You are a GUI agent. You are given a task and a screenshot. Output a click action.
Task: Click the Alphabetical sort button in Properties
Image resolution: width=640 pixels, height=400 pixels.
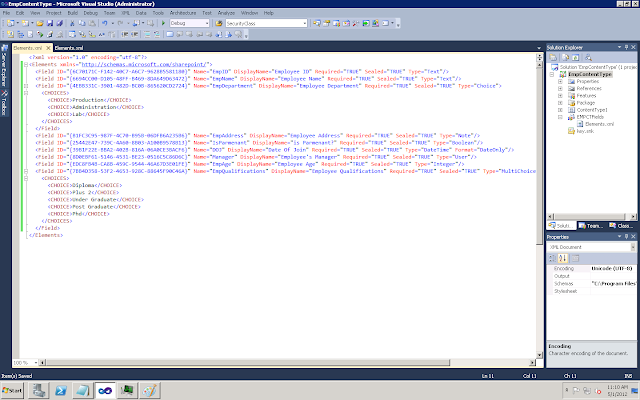pyautogui.click(x=563, y=258)
